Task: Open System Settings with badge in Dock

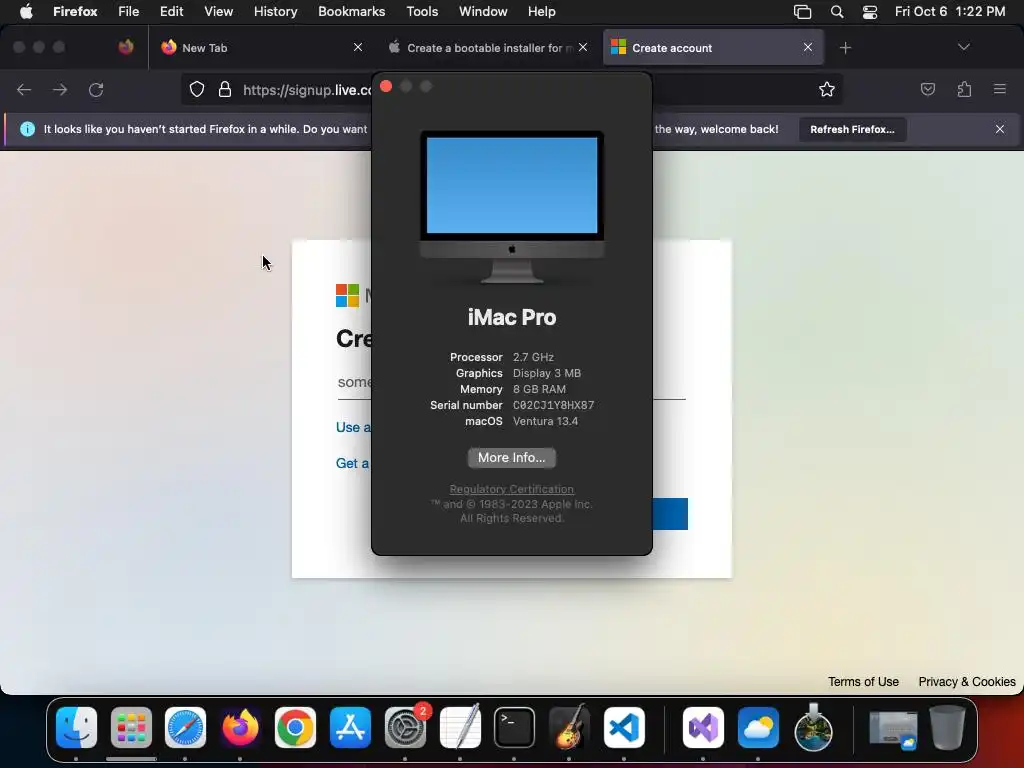Action: [406, 727]
